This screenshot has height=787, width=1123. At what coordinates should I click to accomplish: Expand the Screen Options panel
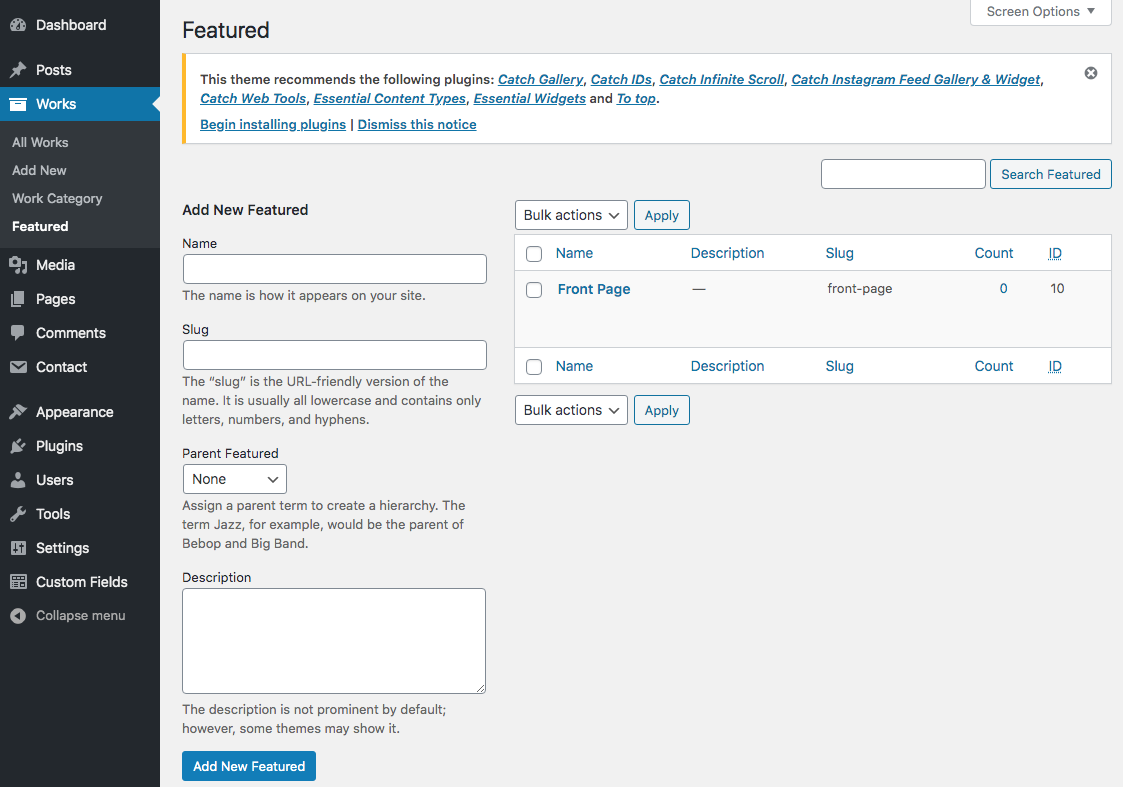pyautogui.click(x=1041, y=11)
